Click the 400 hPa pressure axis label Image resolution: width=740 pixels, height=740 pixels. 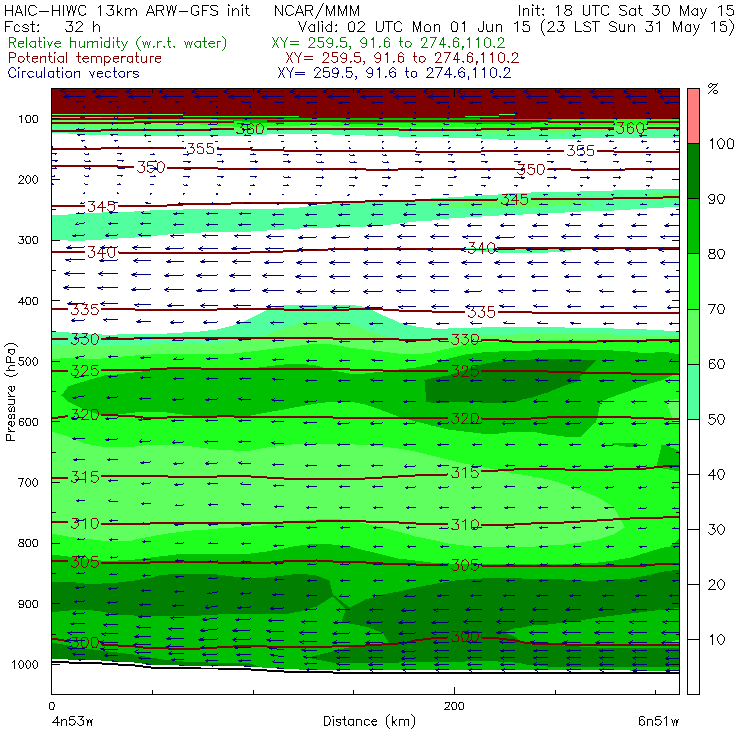28,301
